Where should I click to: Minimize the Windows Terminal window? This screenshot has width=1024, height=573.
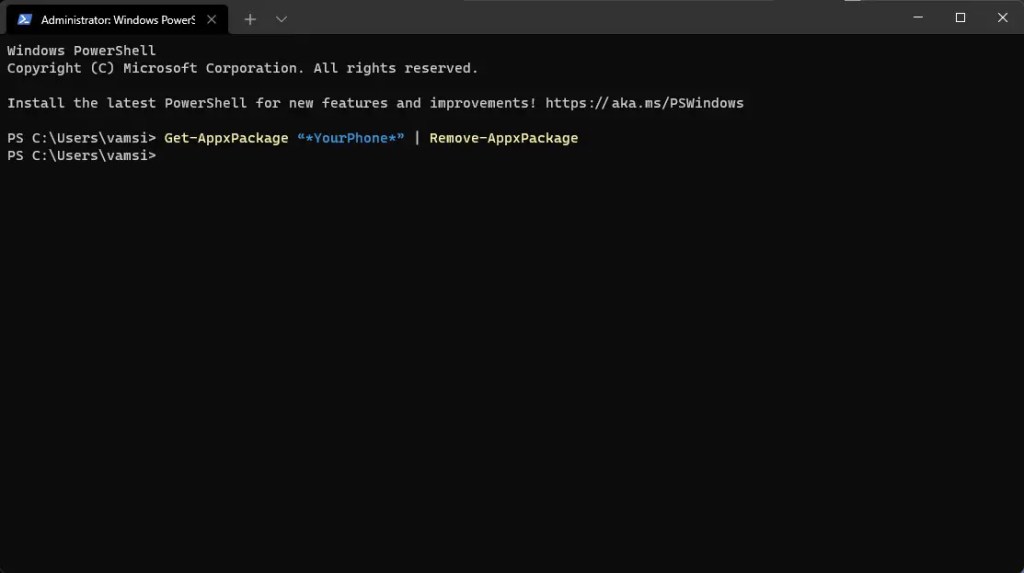[x=918, y=18]
